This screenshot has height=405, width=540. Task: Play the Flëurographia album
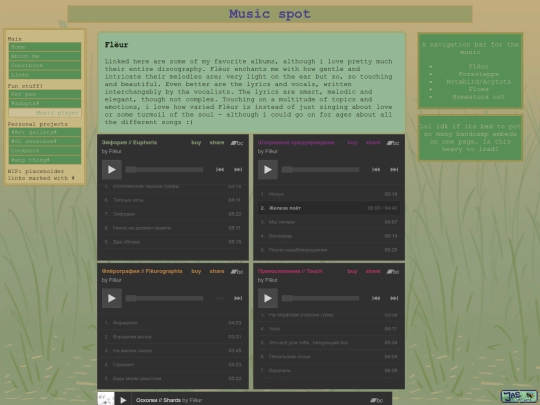coord(112,298)
